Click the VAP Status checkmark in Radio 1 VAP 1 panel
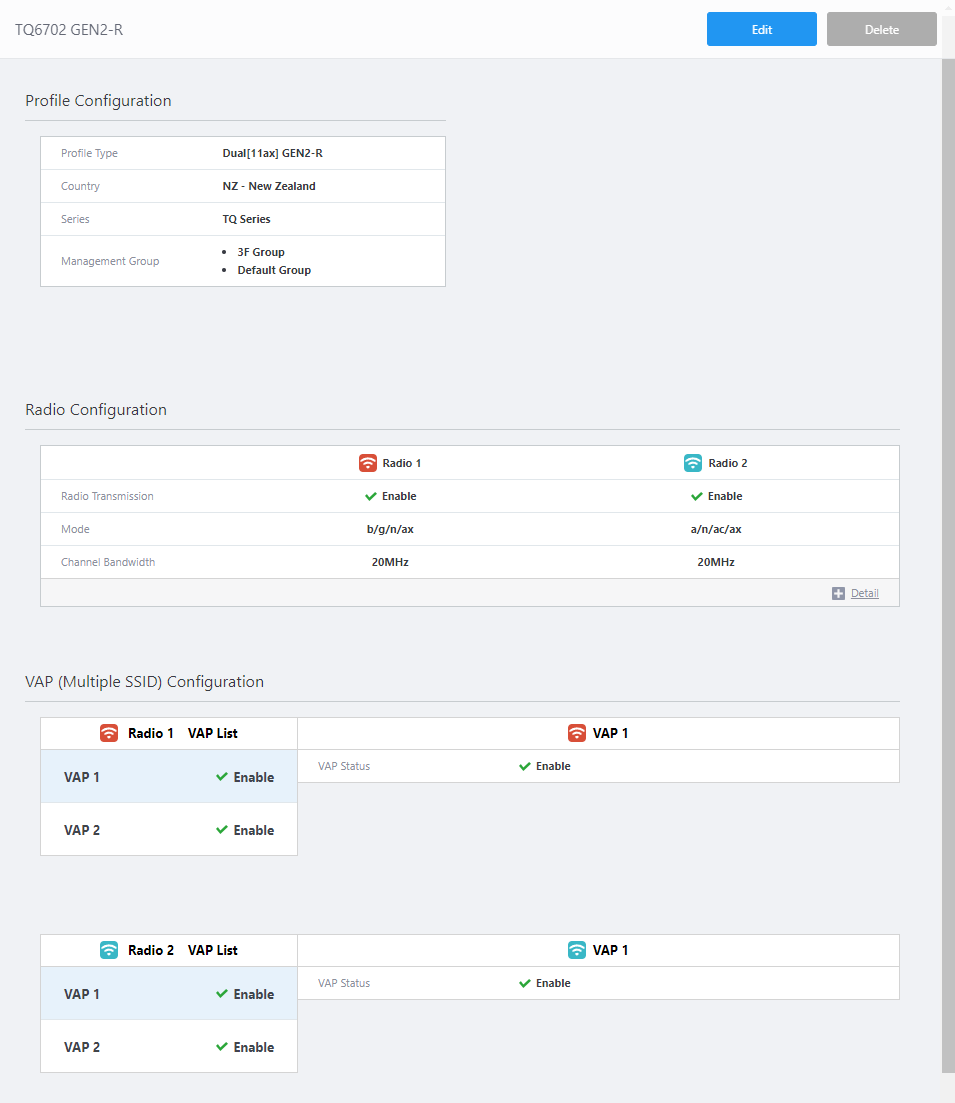 (525, 766)
